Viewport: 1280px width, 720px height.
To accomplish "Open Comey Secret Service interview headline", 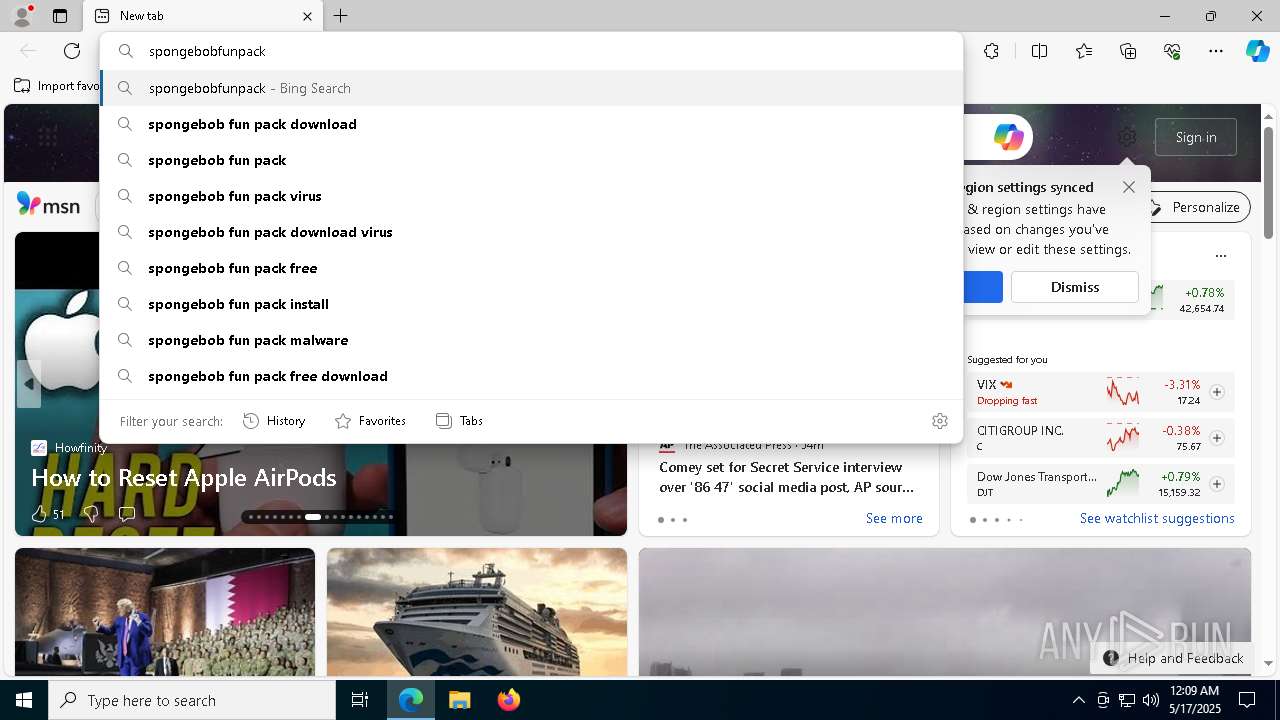I will (x=787, y=477).
